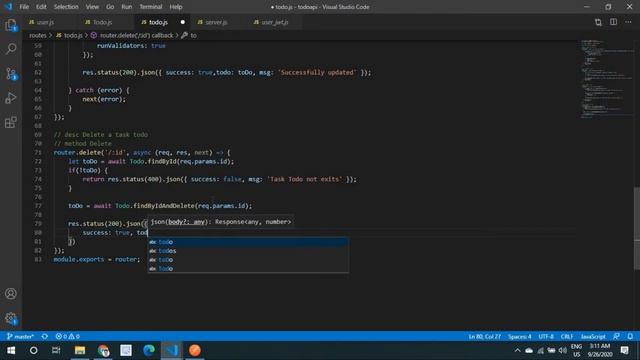Open the Action Center notification icon
This screenshot has width=640, height=360.
pyautogui.click(x=624, y=350)
